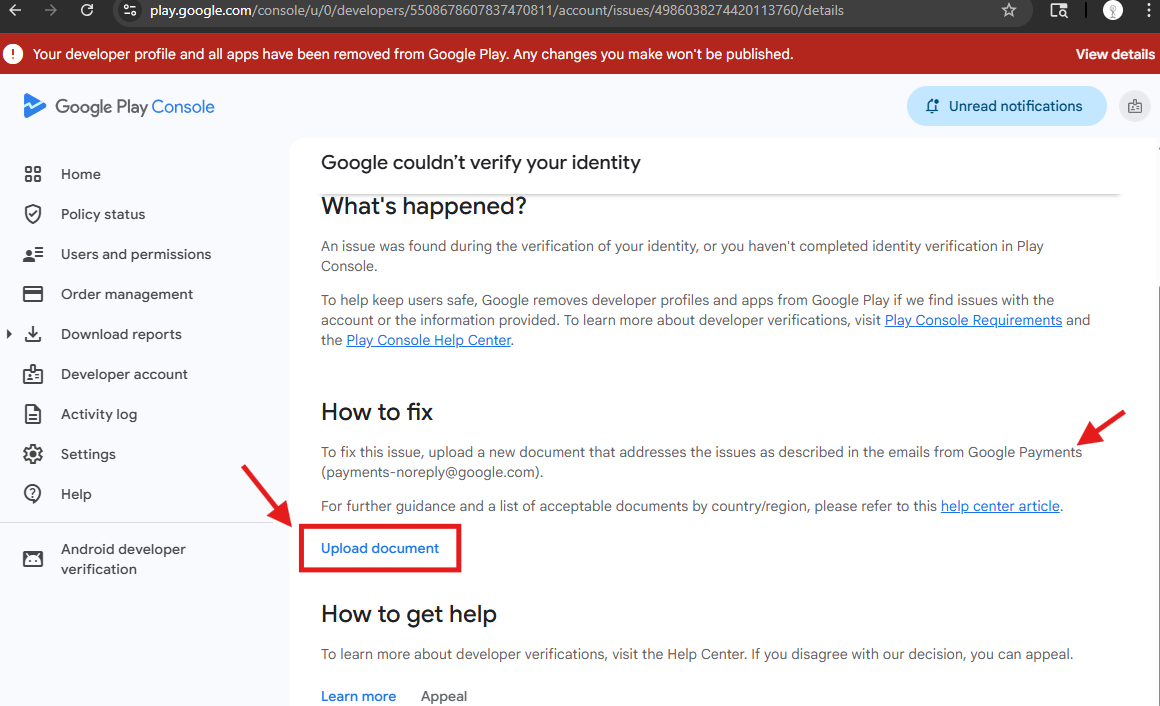Click View details in red banner

click(1115, 54)
